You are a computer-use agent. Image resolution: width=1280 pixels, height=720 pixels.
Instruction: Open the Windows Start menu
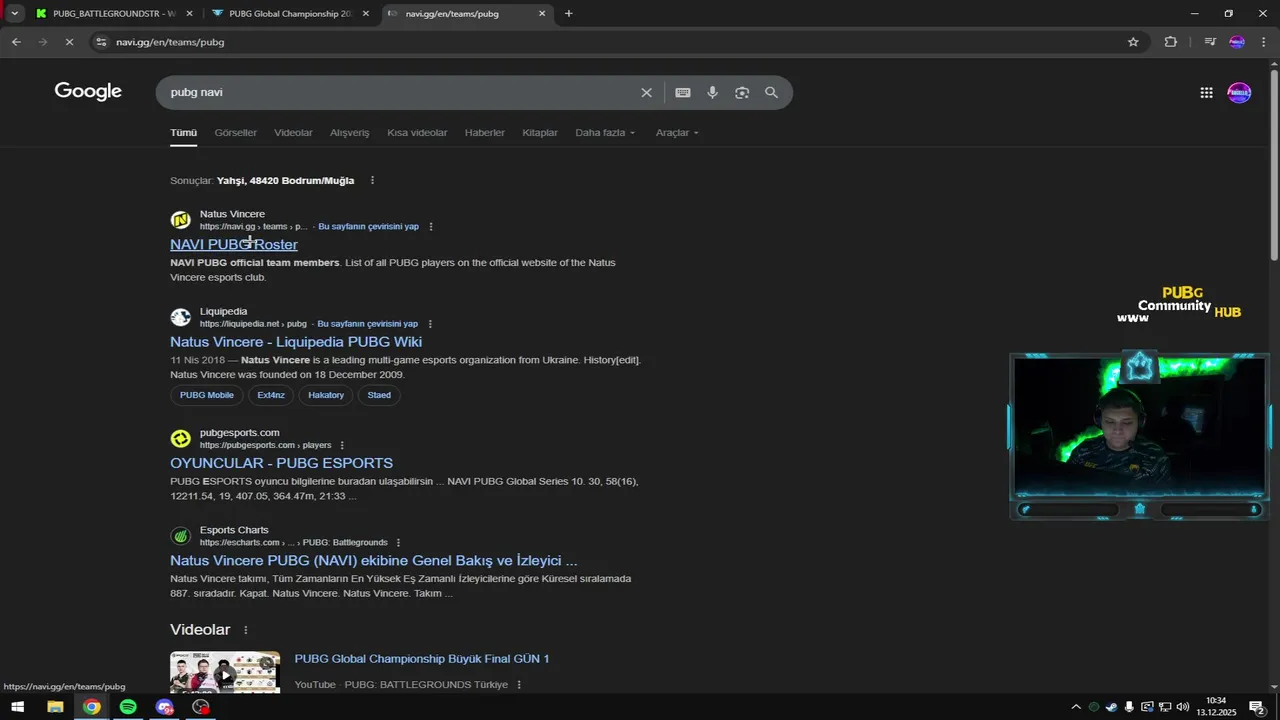pos(17,707)
